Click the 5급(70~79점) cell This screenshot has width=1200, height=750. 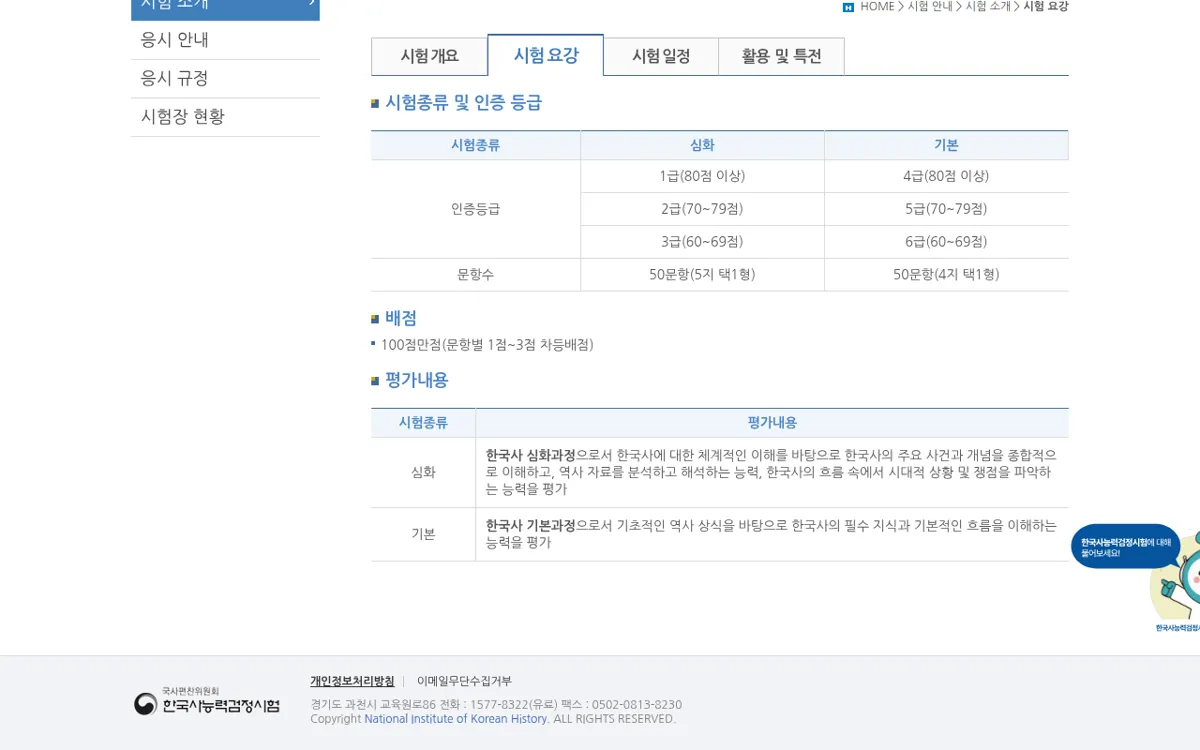pyautogui.click(x=946, y=209)
